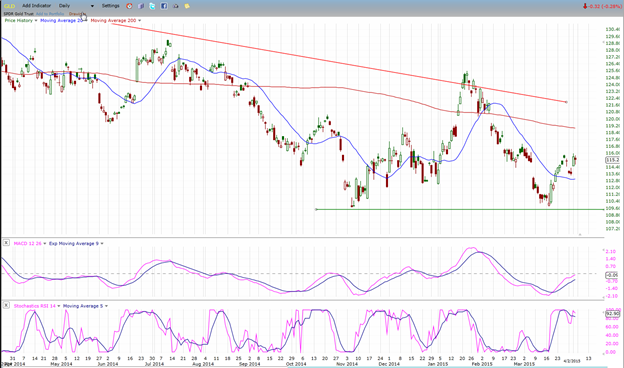
Task: Click the Nov 2014 date axis label
Action: [x=347, y=364]
